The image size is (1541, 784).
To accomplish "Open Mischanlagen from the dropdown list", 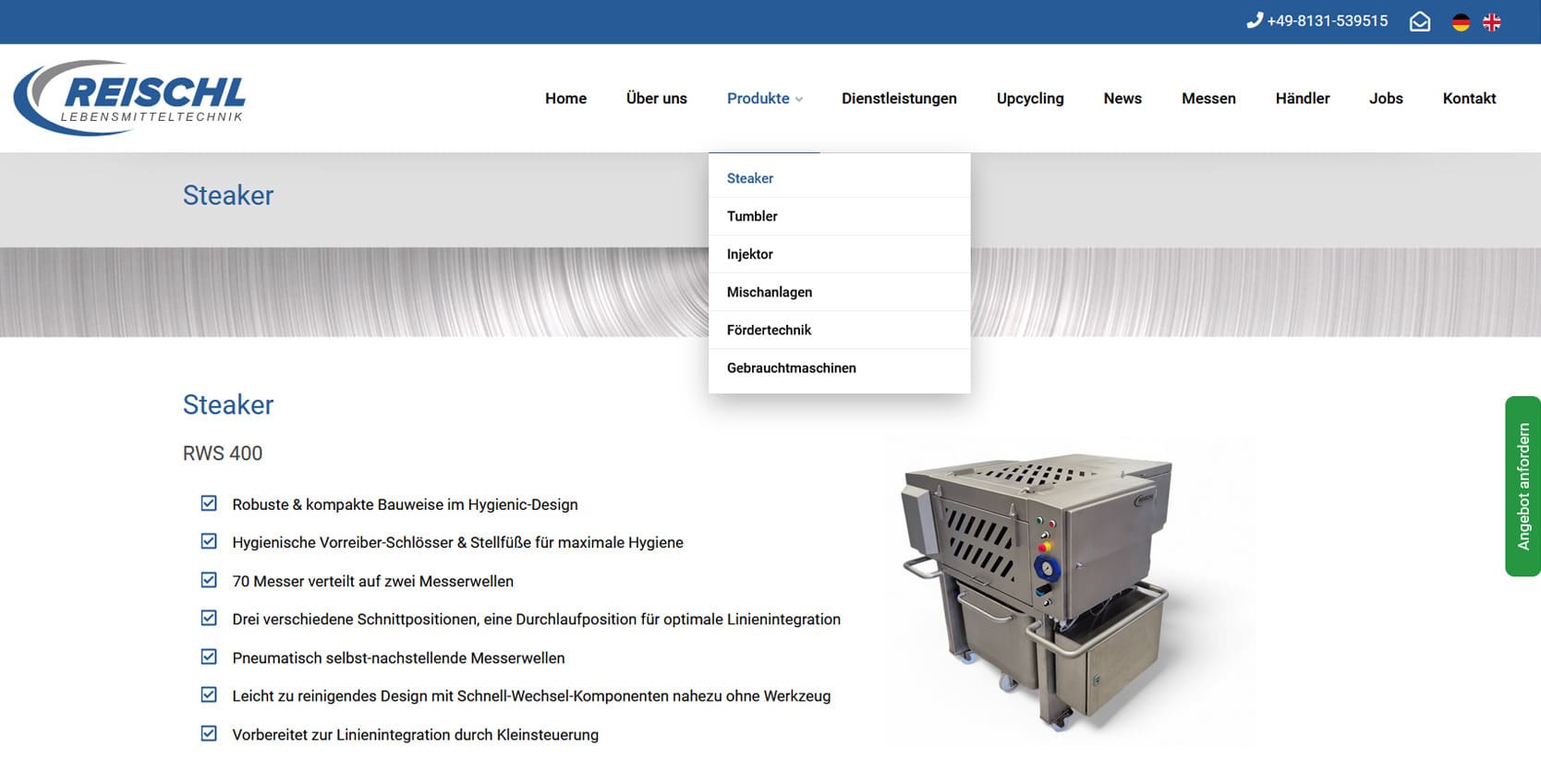I will click(769, 292).
